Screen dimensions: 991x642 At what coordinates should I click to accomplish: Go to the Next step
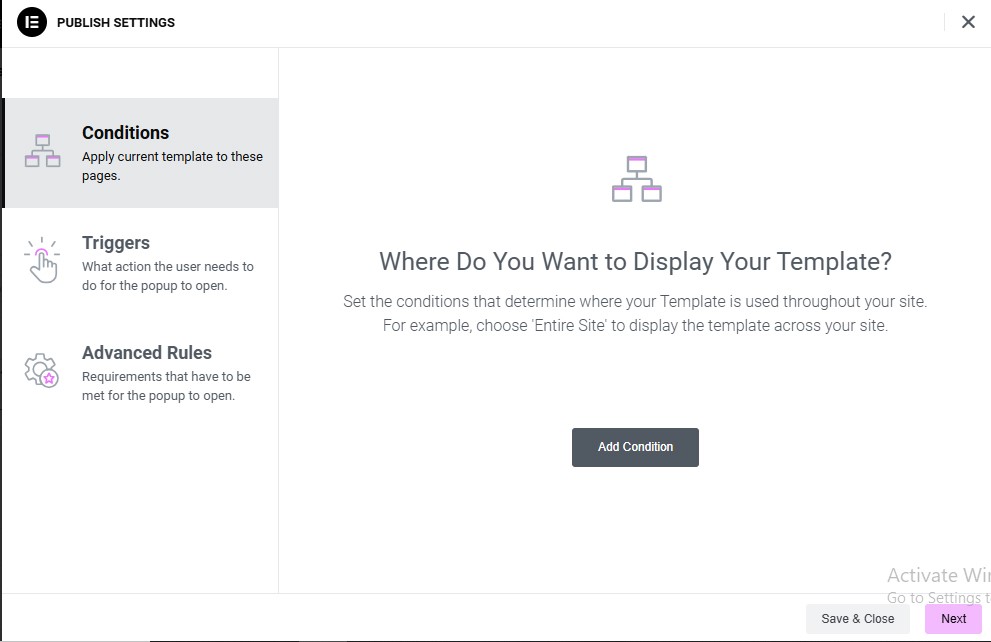pos(953,619)
